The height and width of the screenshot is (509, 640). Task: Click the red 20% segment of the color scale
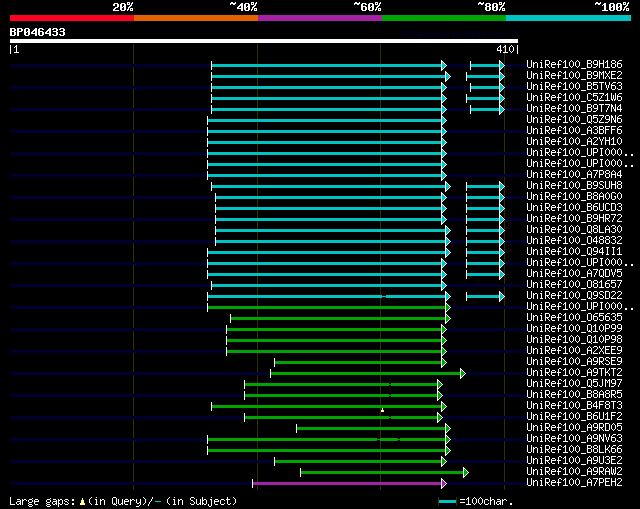point(72,18)
